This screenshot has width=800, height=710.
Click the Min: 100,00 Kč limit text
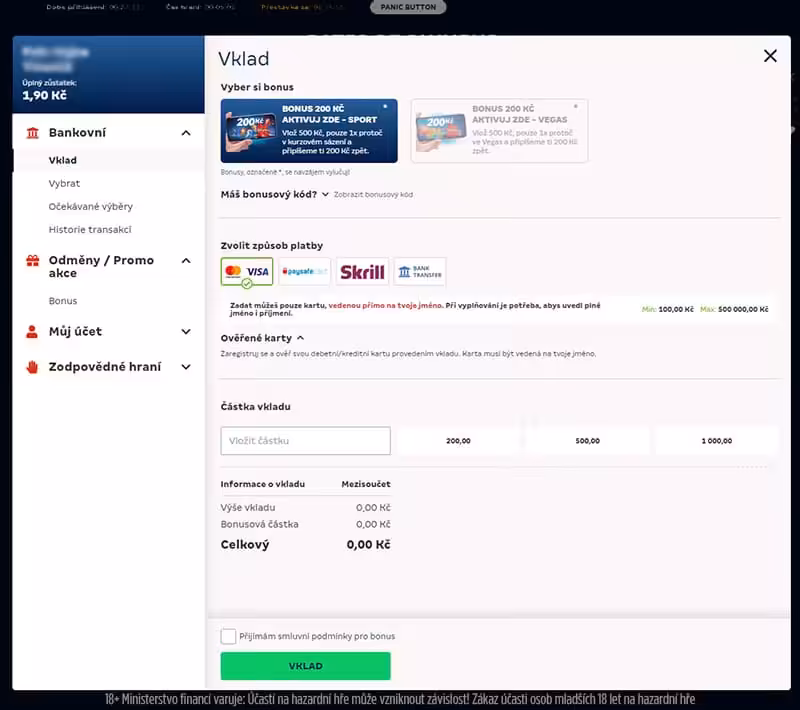click(x=667, y=309)
